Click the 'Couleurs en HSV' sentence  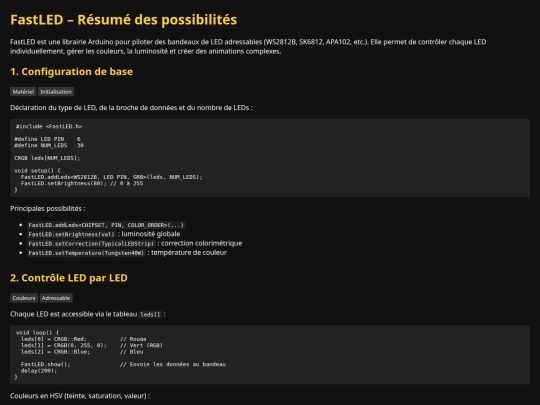pyautogui.click(x=80, y=396)
